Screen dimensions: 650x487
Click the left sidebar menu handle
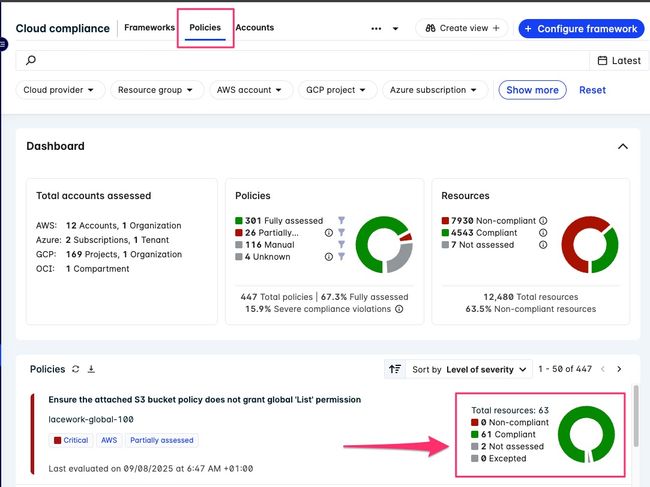coord(3,45)
